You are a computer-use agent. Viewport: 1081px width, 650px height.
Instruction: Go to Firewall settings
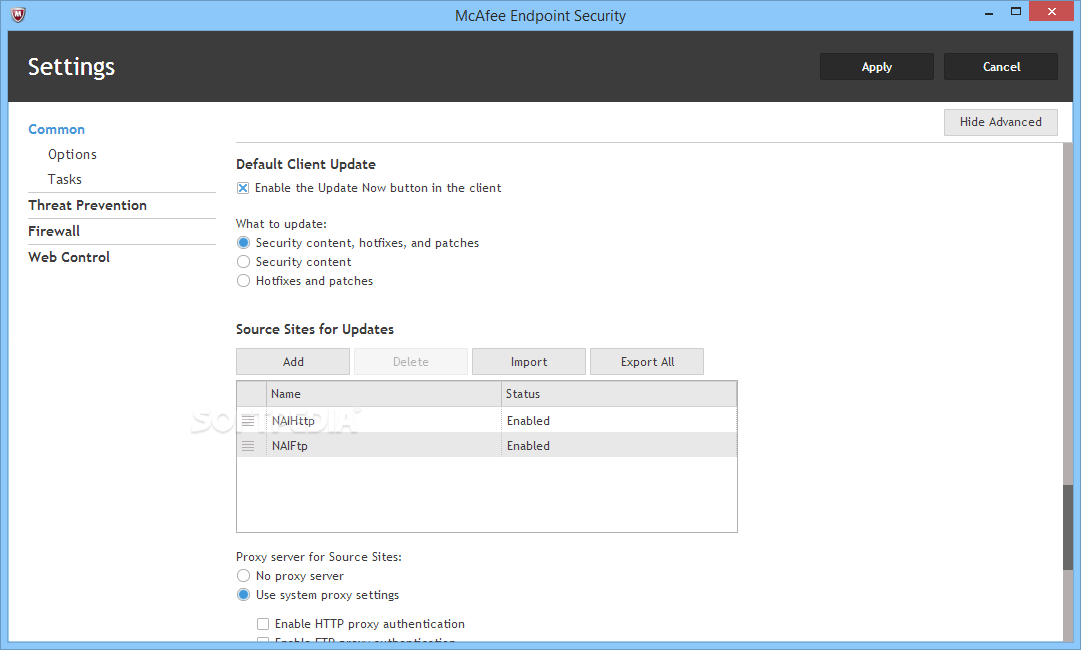pos(54,231)
